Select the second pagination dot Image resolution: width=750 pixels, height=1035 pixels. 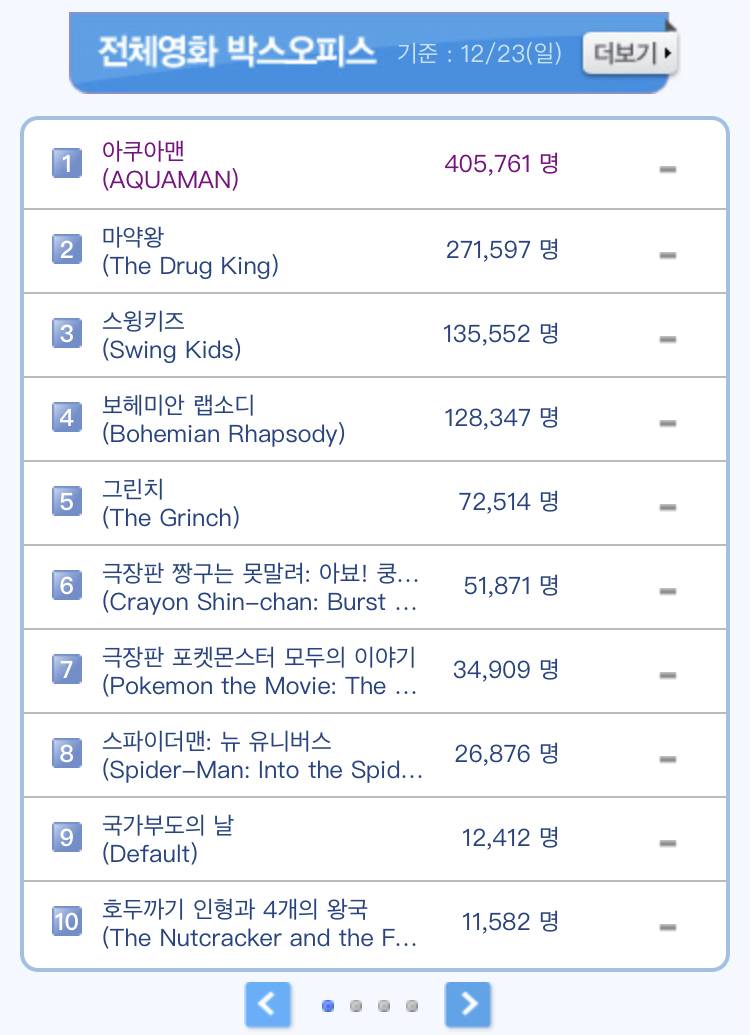356,1006
